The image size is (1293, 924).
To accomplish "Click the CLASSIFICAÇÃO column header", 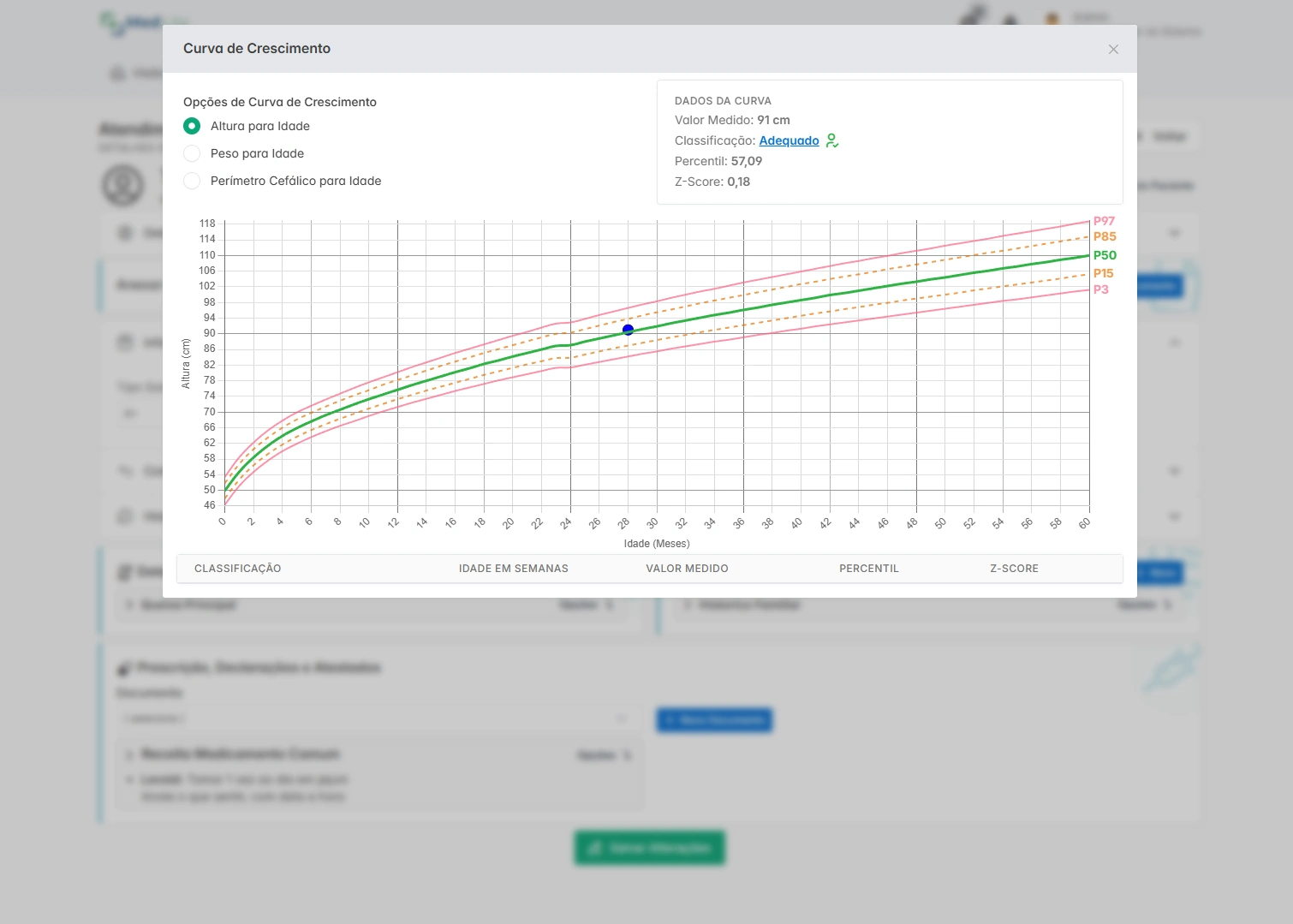I will pyautogui.click(x=237, y=569).
